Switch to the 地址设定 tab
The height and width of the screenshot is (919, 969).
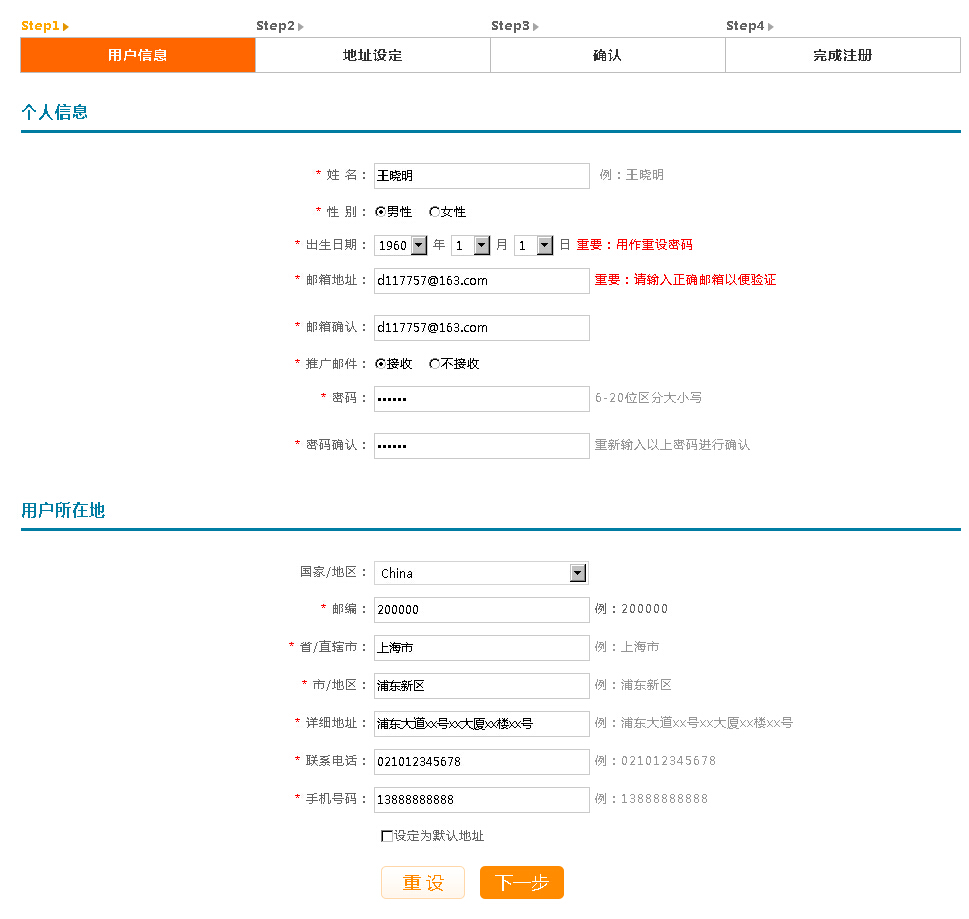coord(372,55)
